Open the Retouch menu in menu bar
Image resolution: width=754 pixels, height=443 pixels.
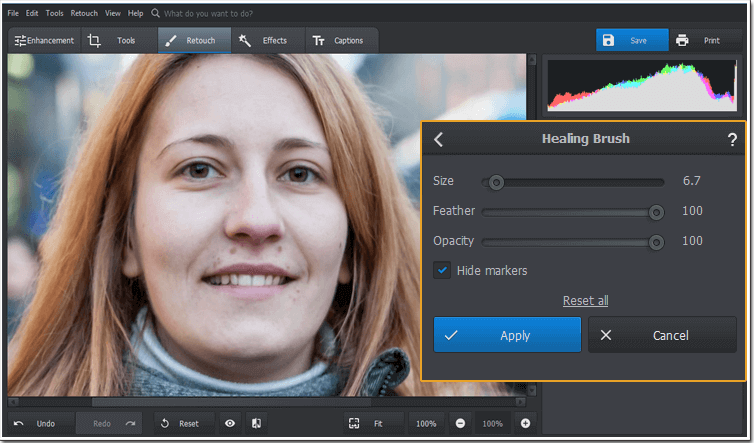click(x=84, y=13)
